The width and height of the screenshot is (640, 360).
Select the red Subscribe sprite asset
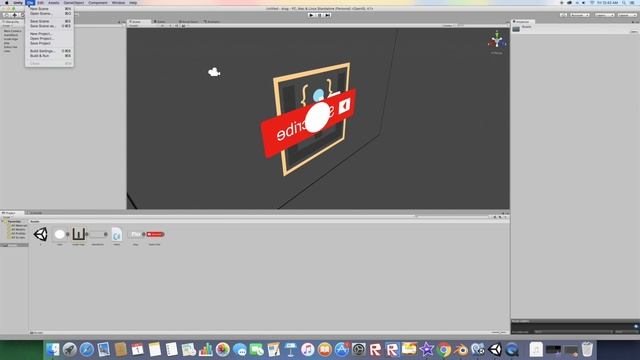point(155,234)
